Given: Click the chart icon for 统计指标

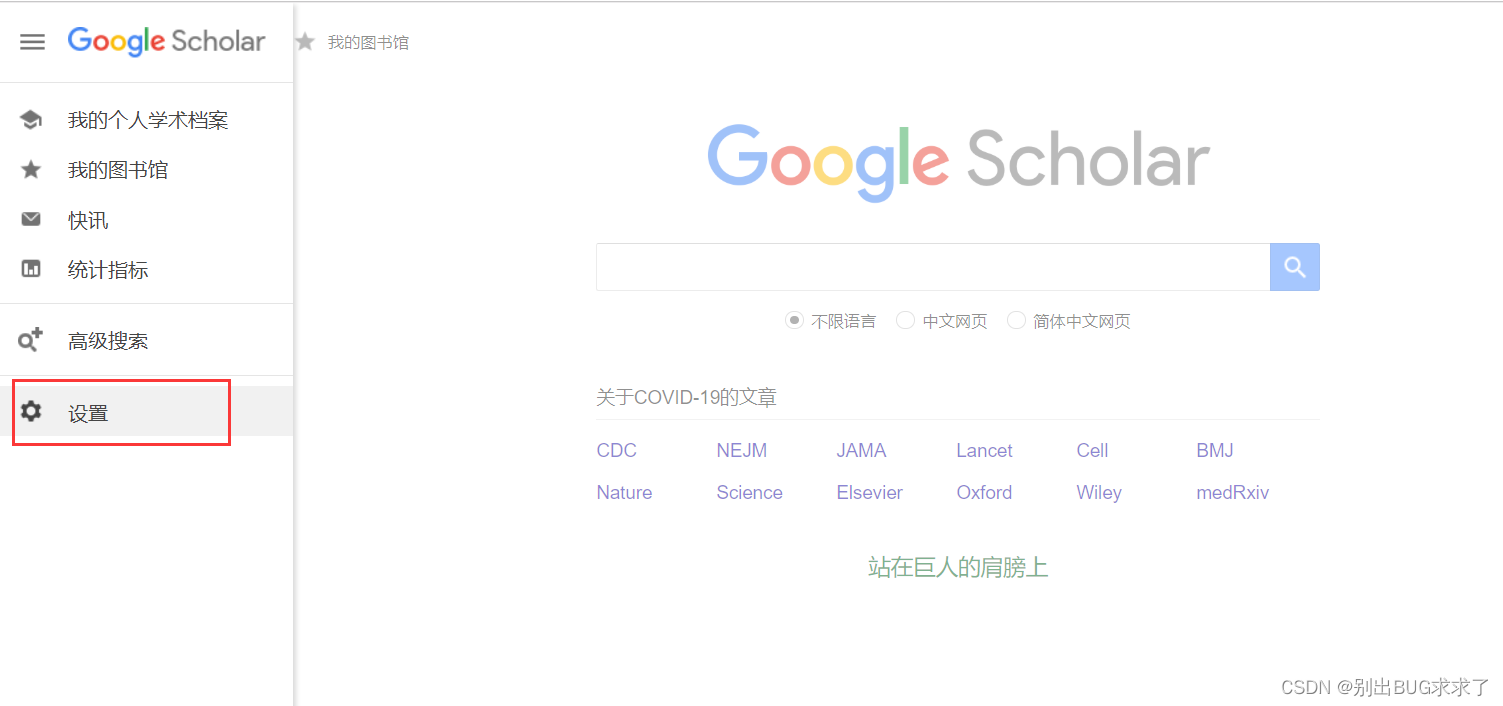Looking at the screenshot, I should coord(31,269).
